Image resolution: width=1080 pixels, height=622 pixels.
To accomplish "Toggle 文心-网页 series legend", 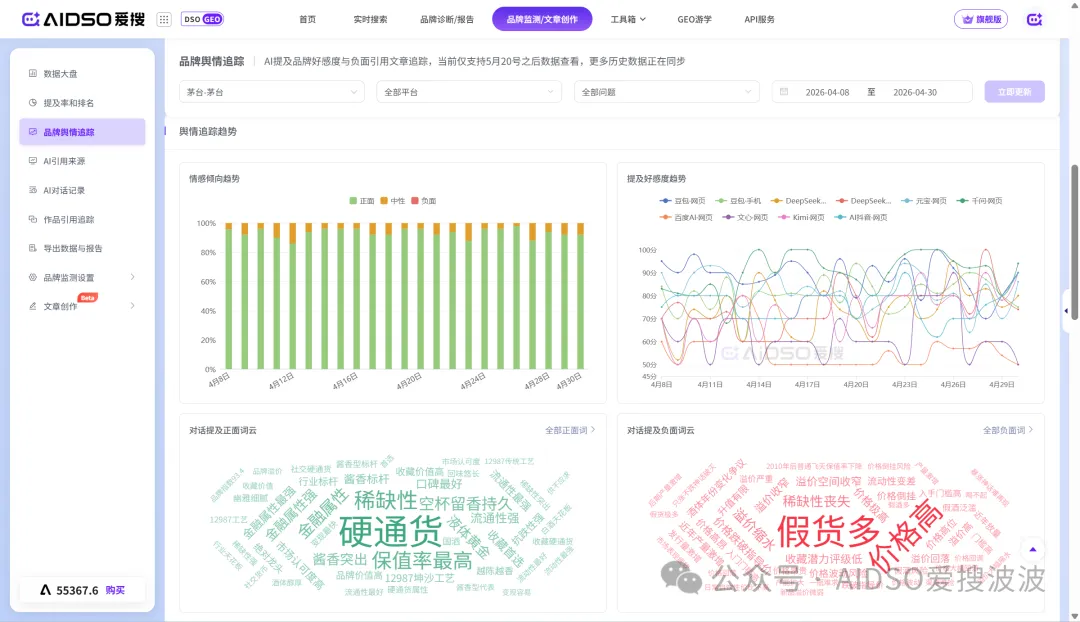I will (745, 218).
